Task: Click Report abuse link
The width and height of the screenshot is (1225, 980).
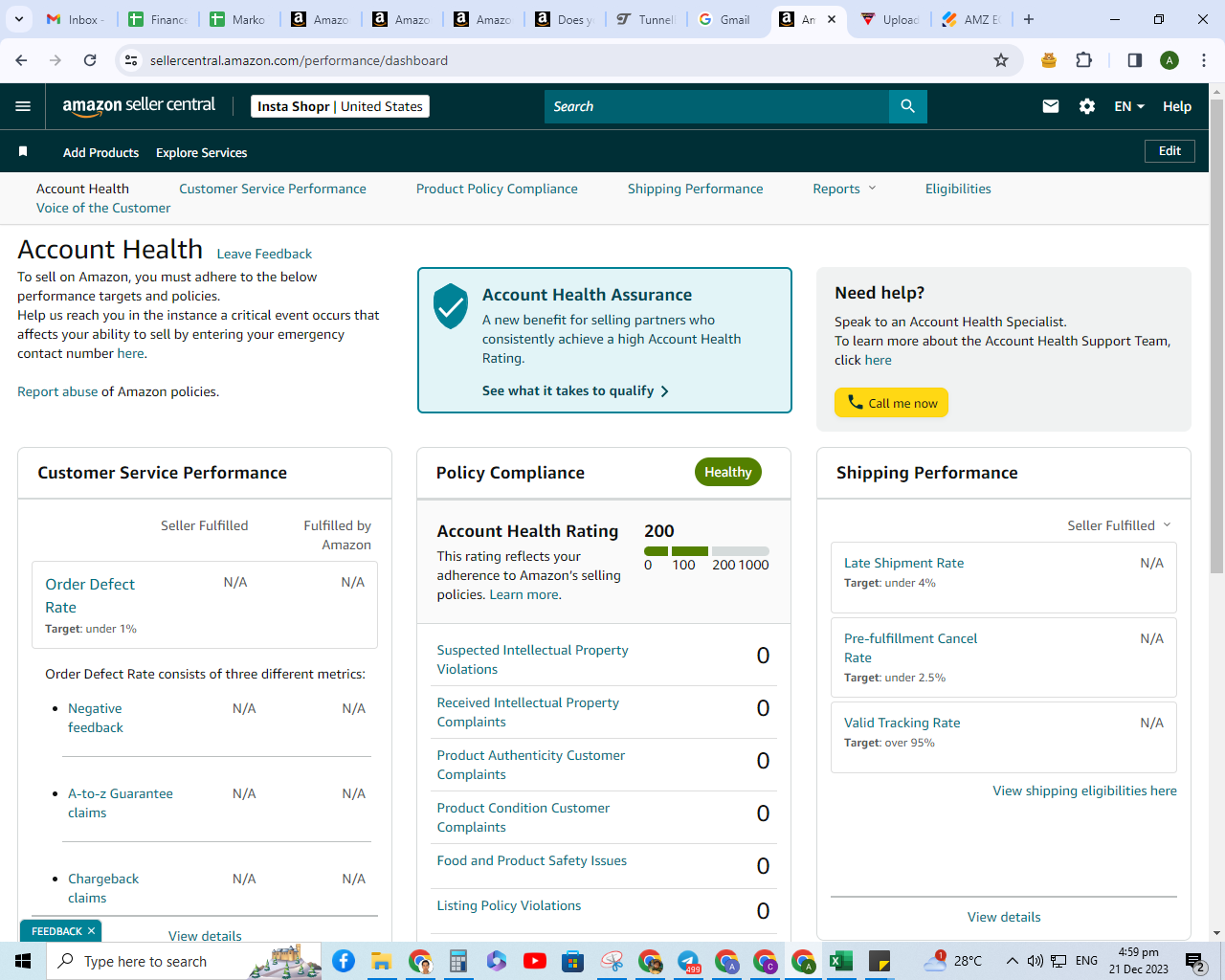Action: coord(57,391)
